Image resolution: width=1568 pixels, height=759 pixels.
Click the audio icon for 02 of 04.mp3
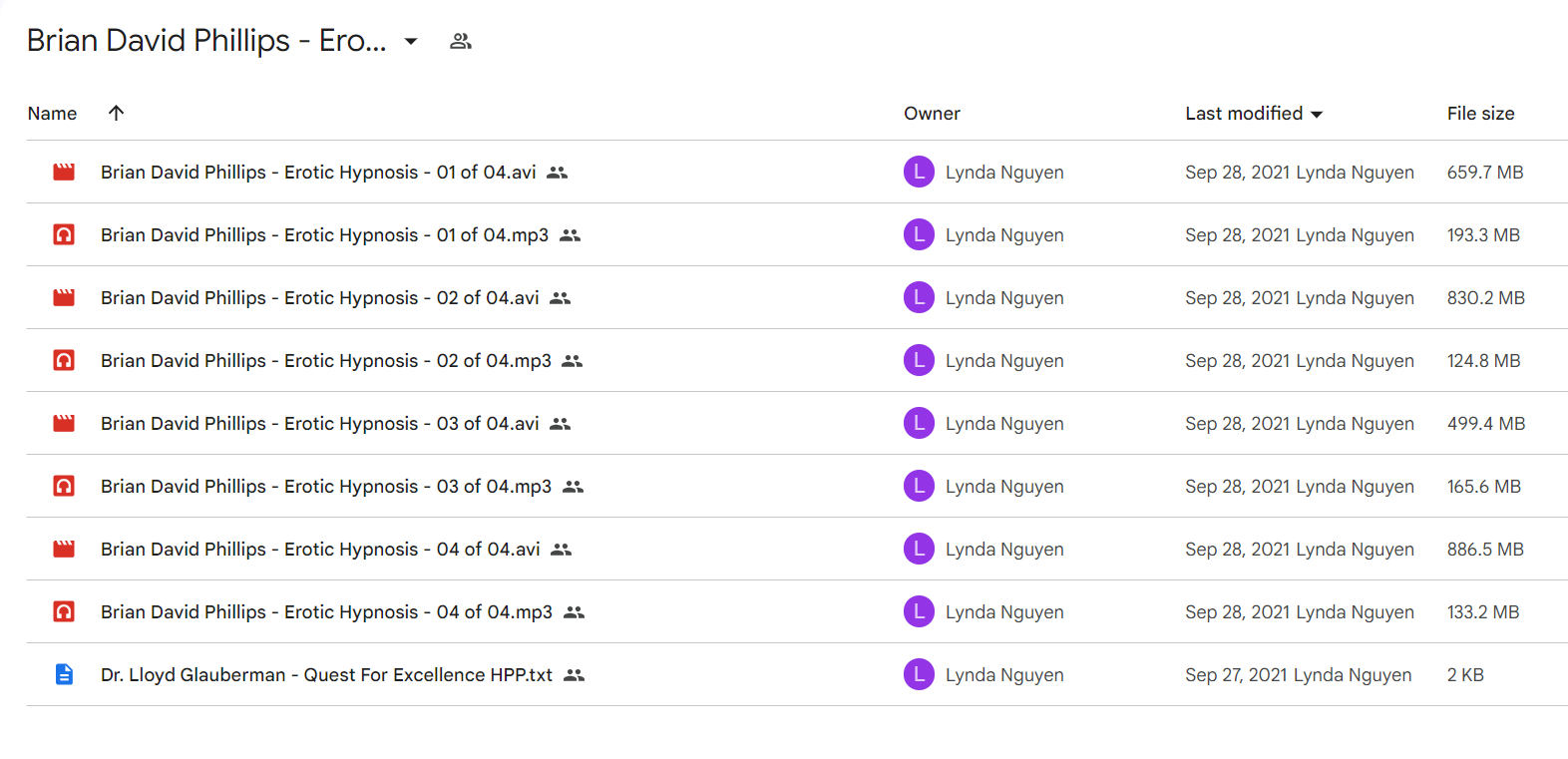pos(64,360)
